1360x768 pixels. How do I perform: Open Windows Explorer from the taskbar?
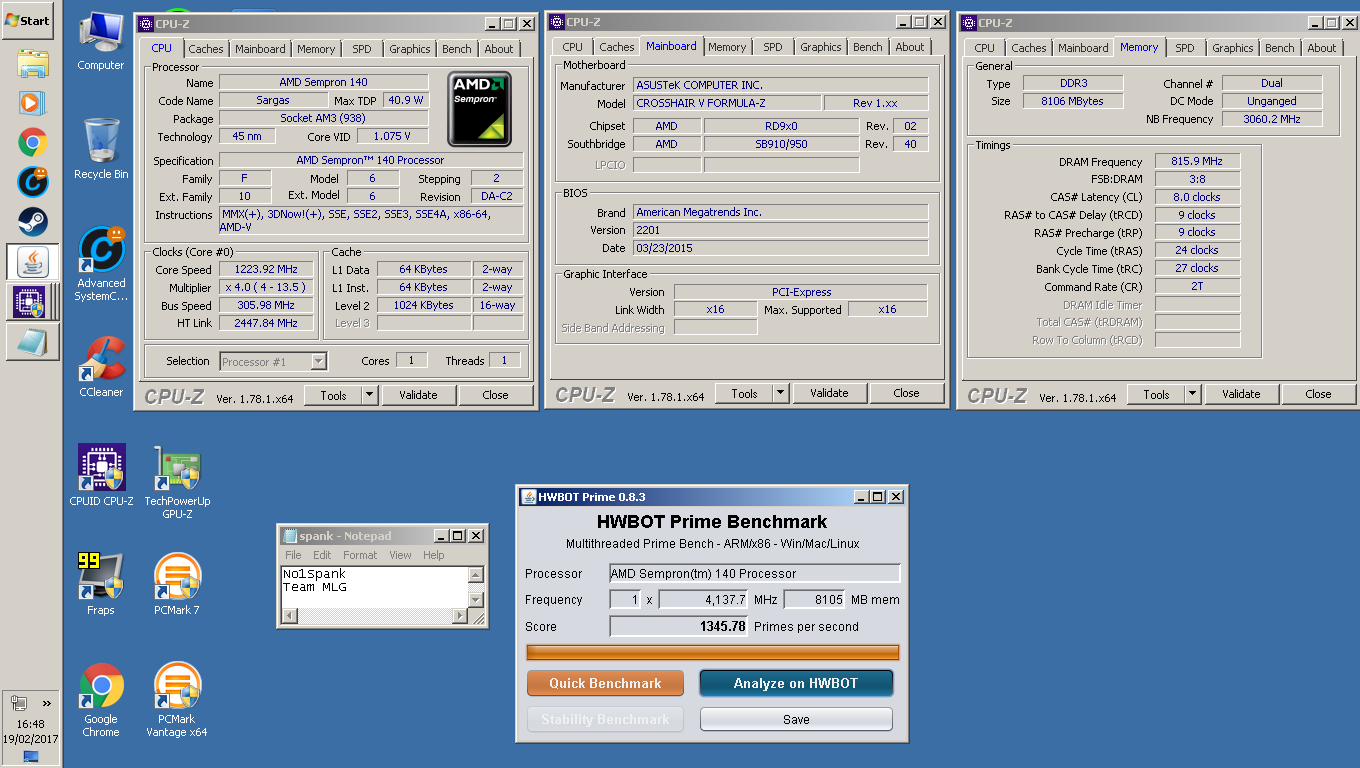[32, 64]
